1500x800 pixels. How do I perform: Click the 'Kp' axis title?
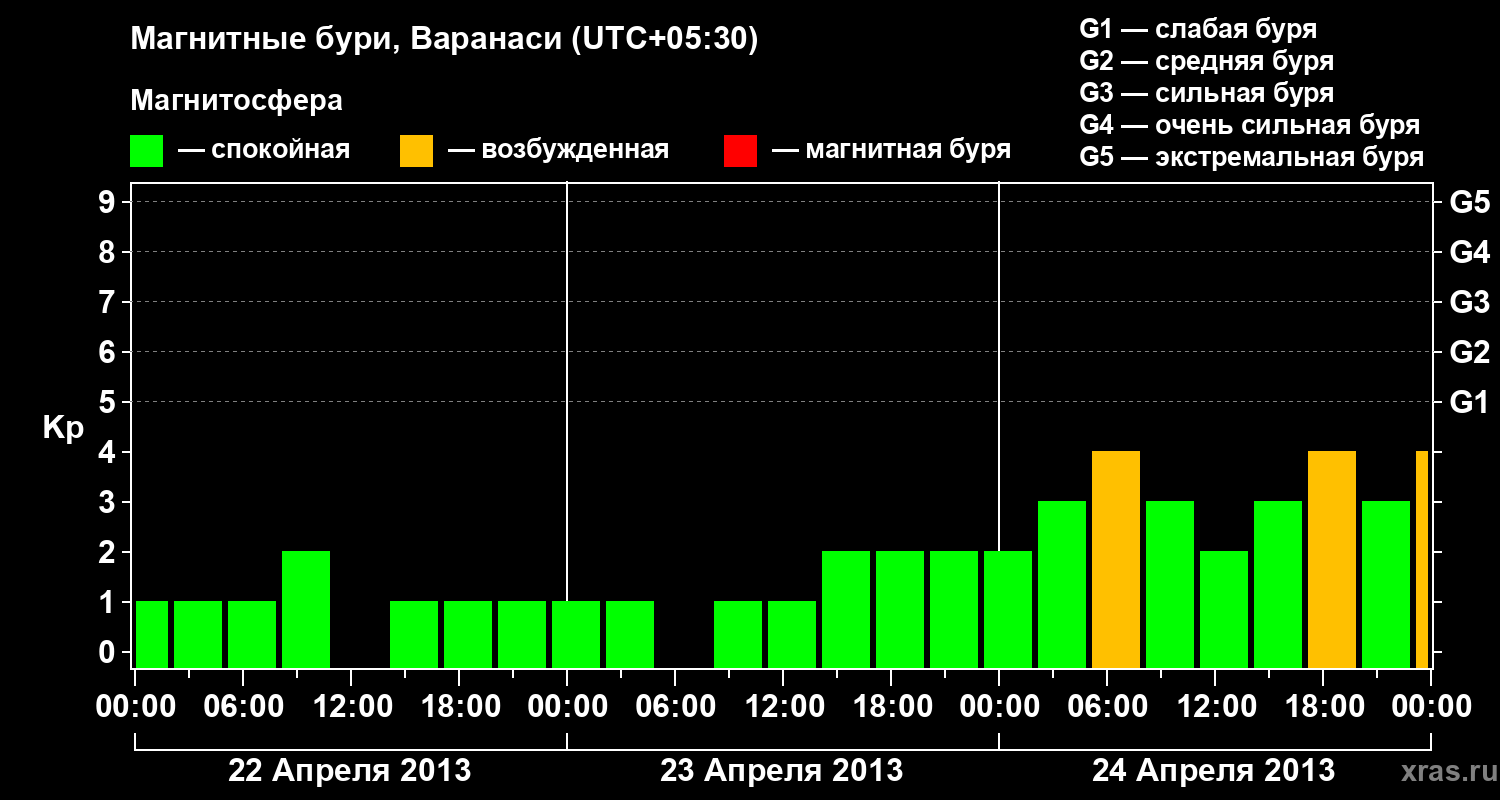(63, 428)
